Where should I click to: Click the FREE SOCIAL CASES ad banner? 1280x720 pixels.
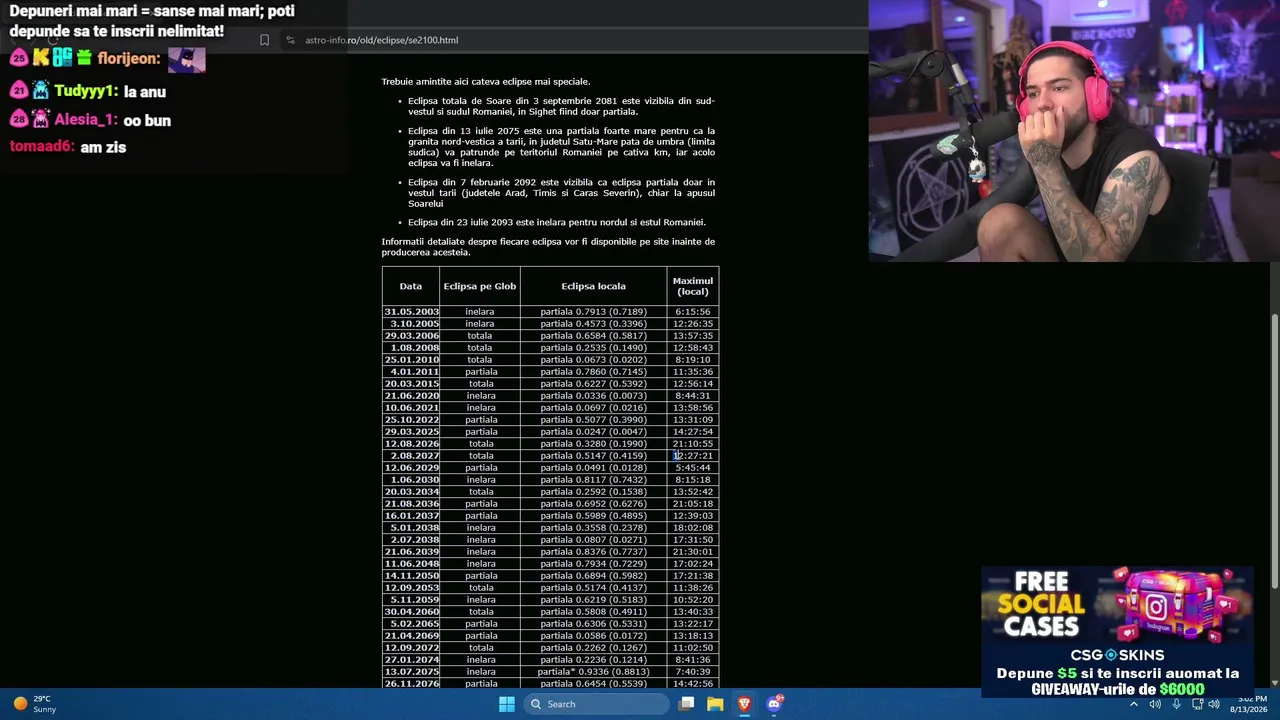[x=1117, y=632]
